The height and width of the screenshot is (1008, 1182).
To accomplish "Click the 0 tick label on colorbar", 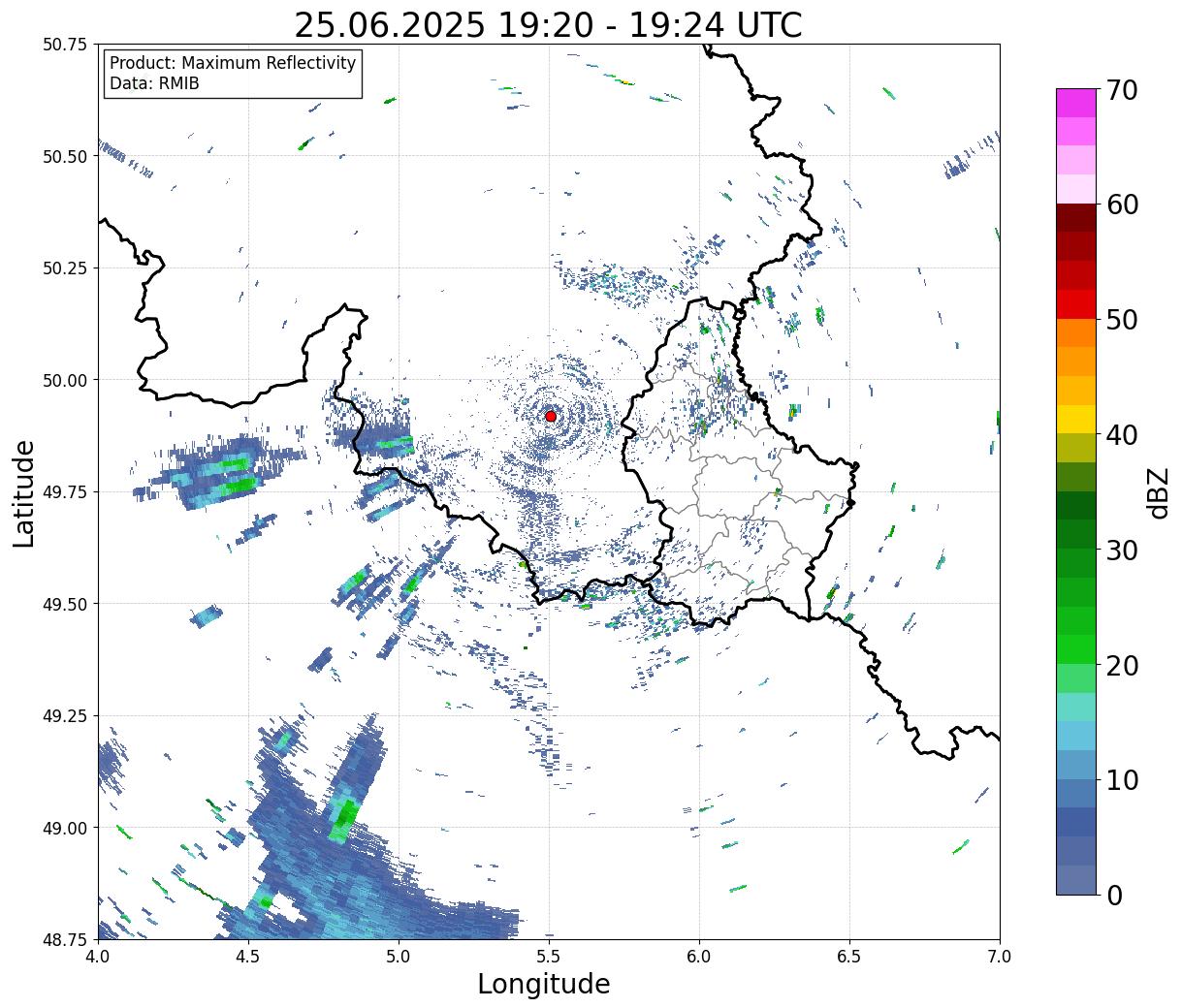I will [1114, 895].
